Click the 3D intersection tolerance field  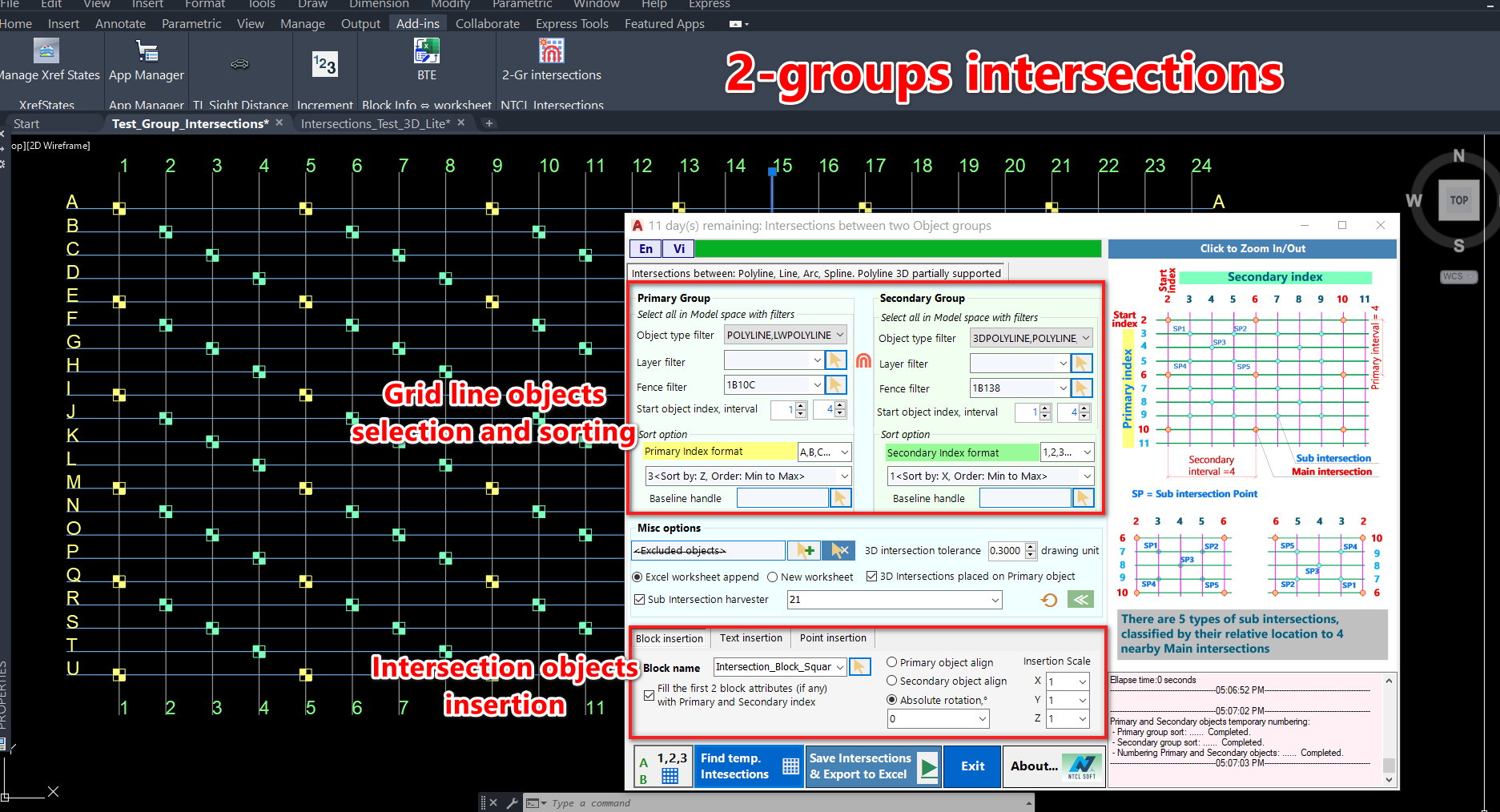pyautogui.click(x=1006, y=551)
